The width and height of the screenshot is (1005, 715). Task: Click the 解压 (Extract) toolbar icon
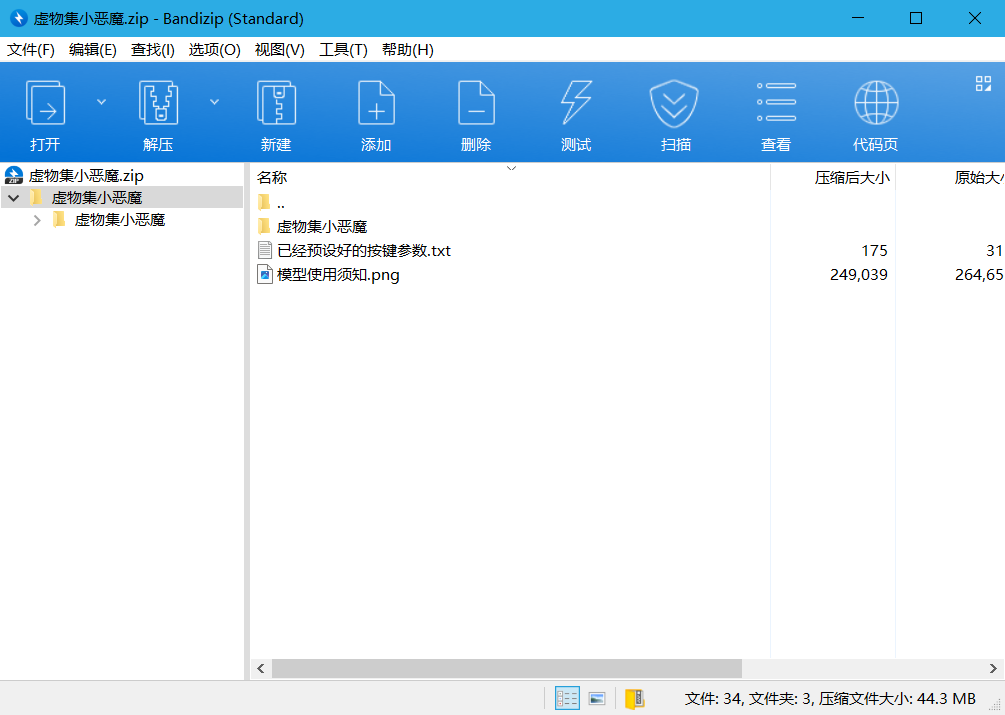click(x=158, y=103)
